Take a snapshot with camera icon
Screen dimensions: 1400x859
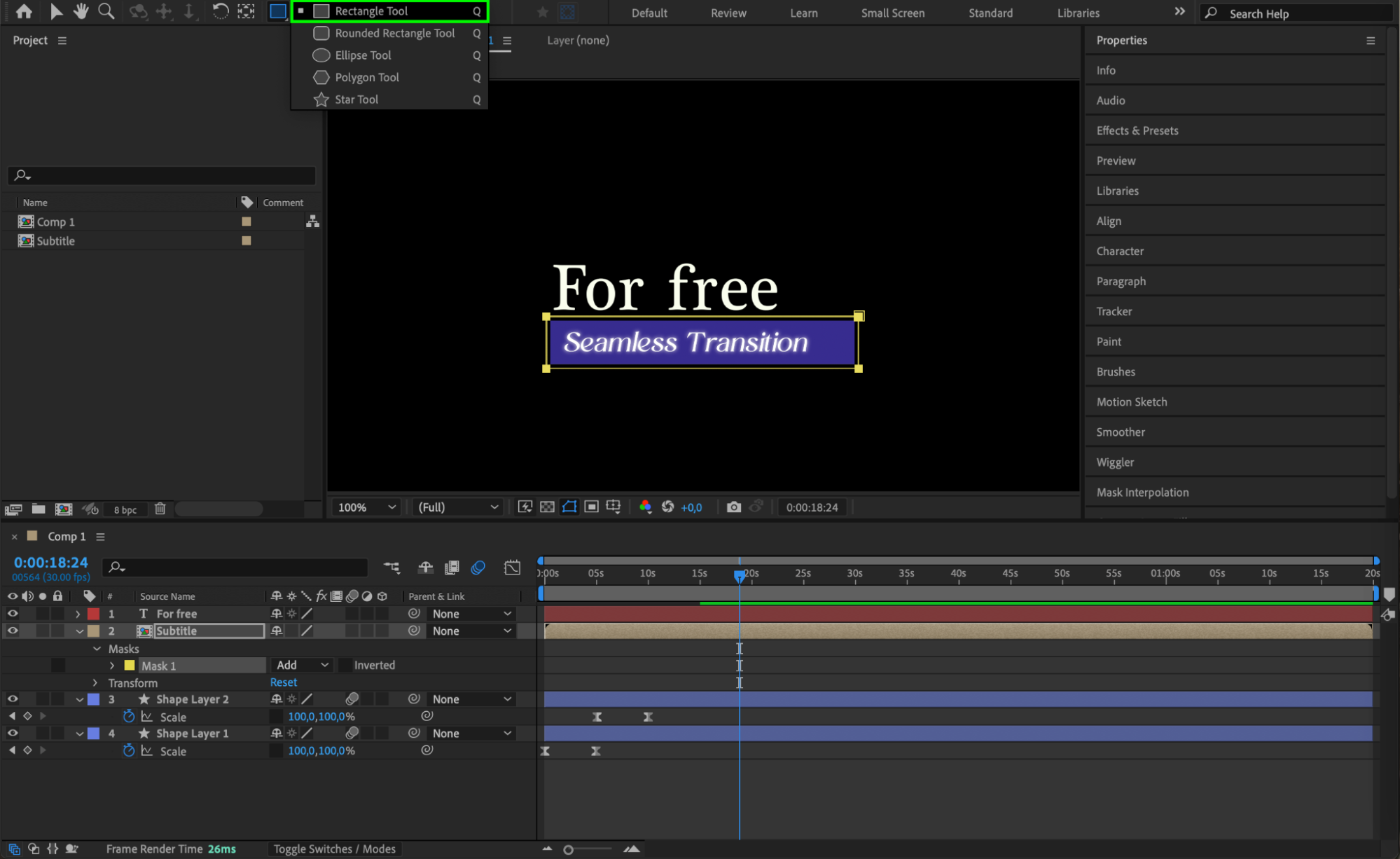point(733,507)
